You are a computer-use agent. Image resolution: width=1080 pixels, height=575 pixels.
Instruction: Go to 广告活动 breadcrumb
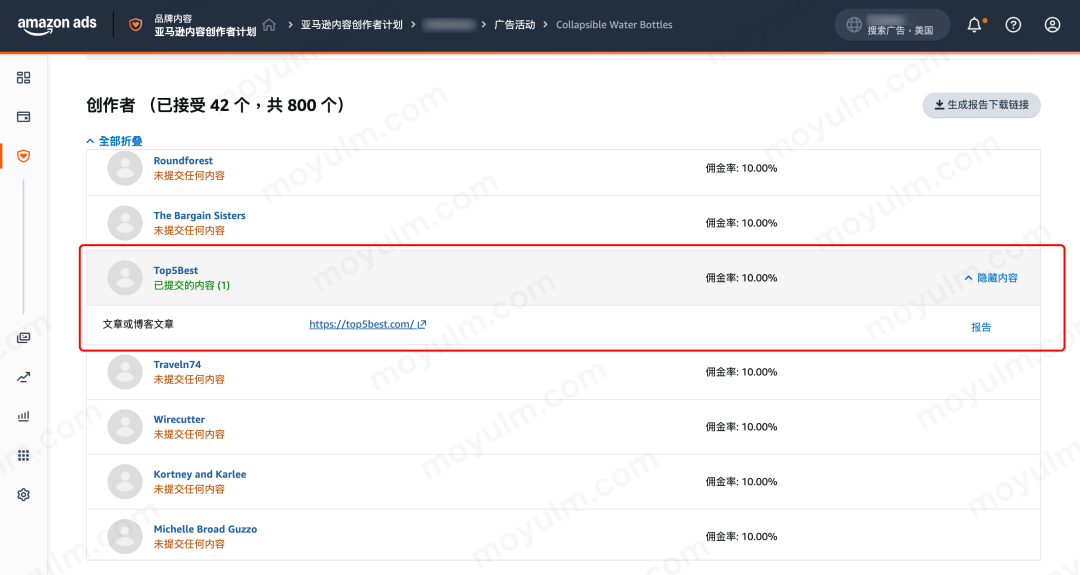(x=515, y=25)
